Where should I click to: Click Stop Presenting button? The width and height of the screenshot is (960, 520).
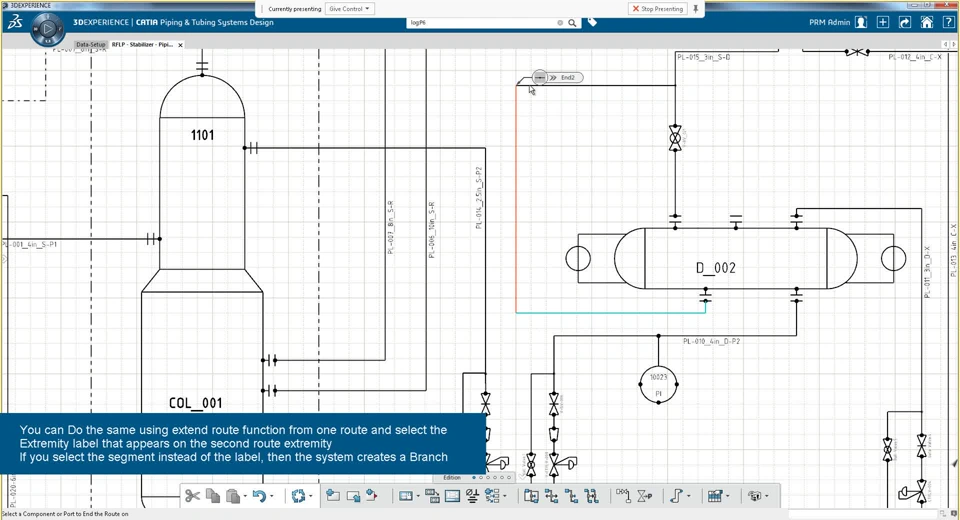pos(658,9)
